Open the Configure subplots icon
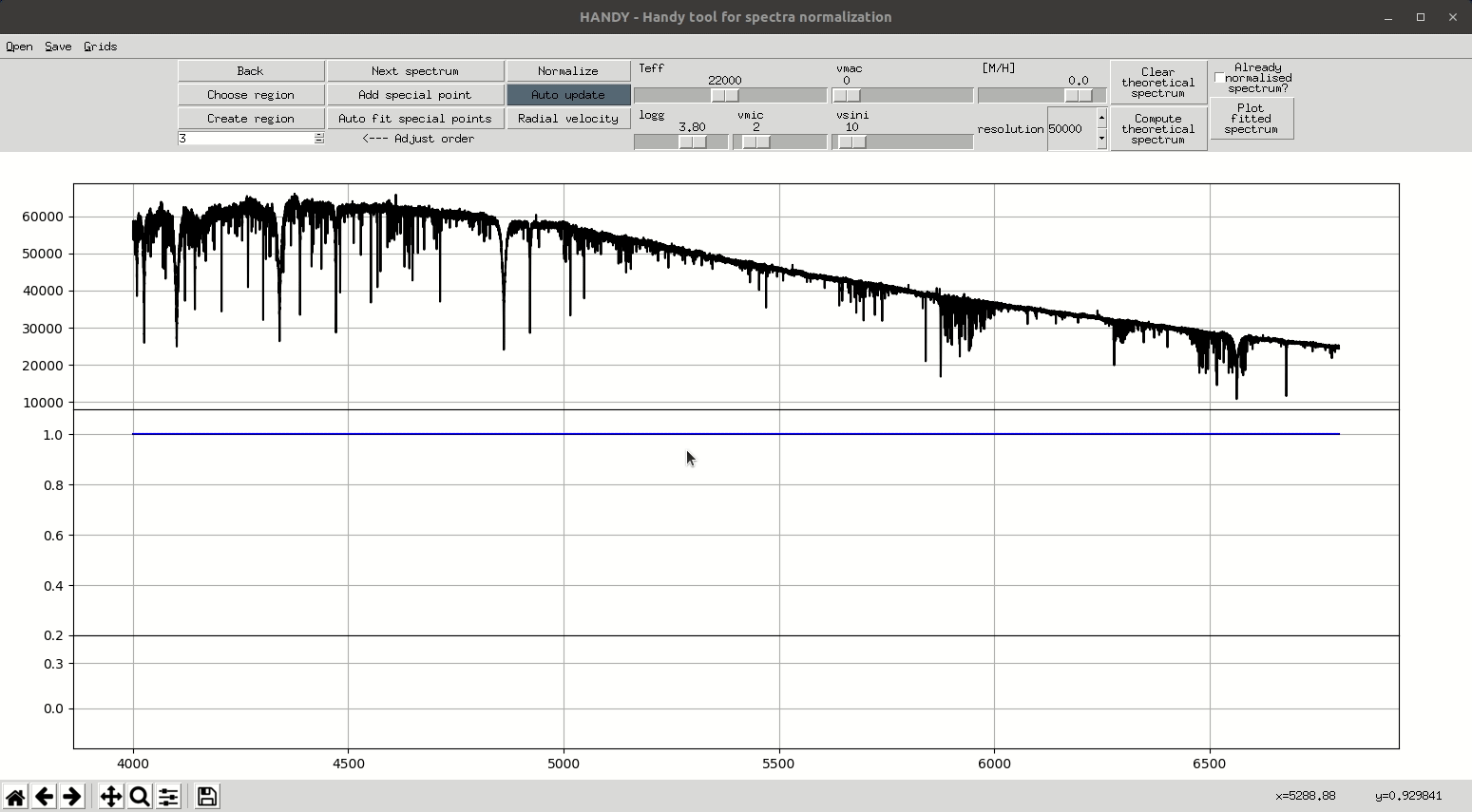Viewport: 1472px width, 812px height. (x=168, y=796)
